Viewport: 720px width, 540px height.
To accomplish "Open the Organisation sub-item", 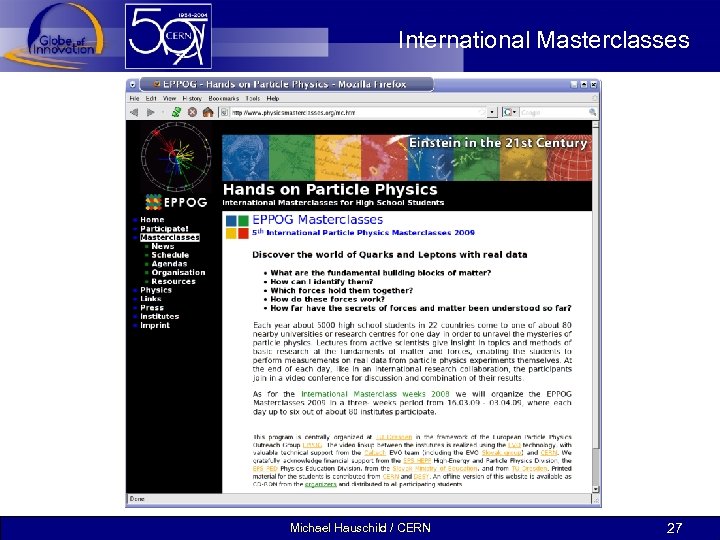I will tap(178, 272).
